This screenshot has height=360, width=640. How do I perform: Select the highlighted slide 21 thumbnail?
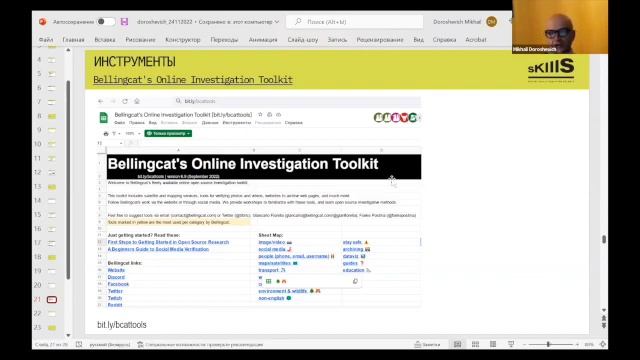point(52,300)
